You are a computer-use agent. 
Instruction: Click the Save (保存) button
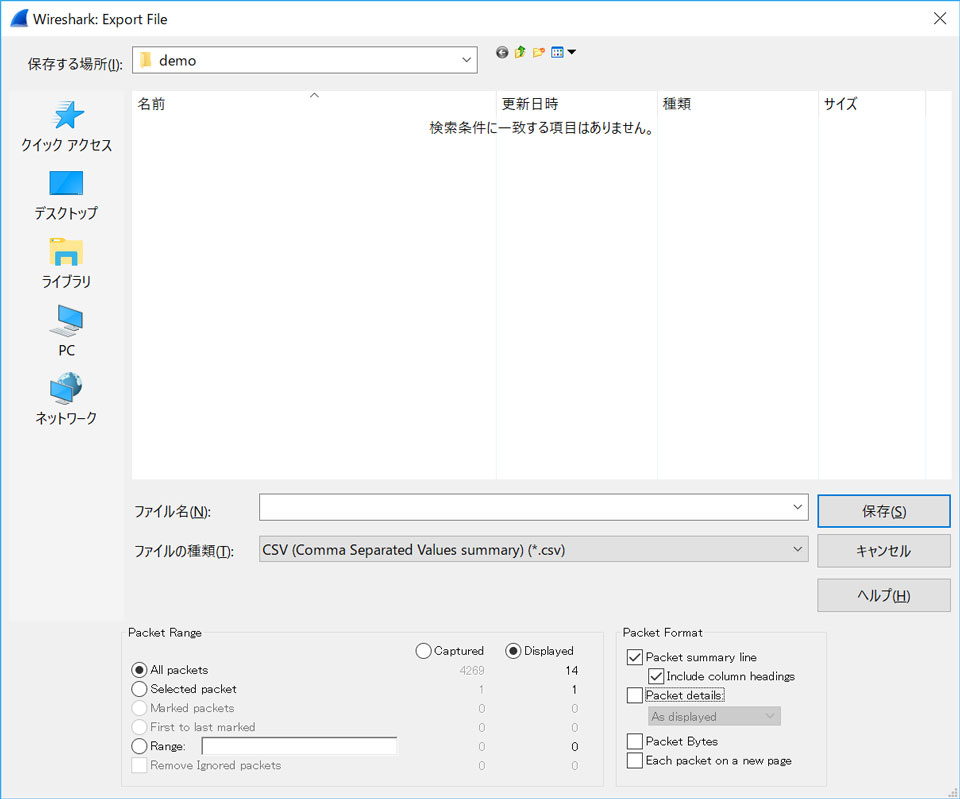(883, 511)
